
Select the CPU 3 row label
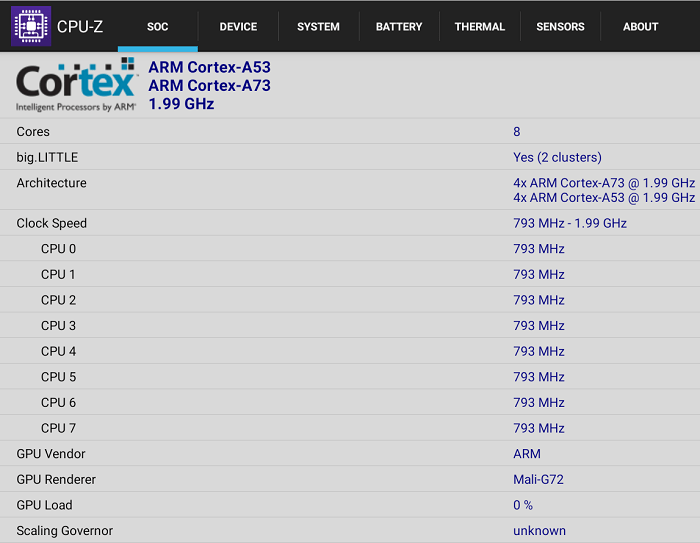point(58,326)
